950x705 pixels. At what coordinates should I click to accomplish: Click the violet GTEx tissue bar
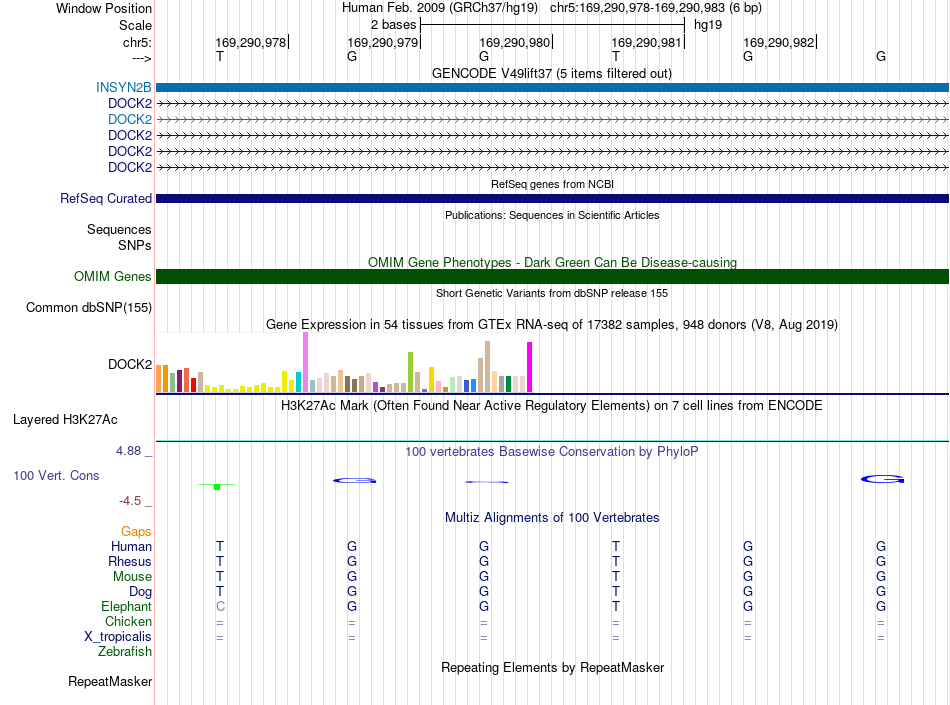(305, 362)
